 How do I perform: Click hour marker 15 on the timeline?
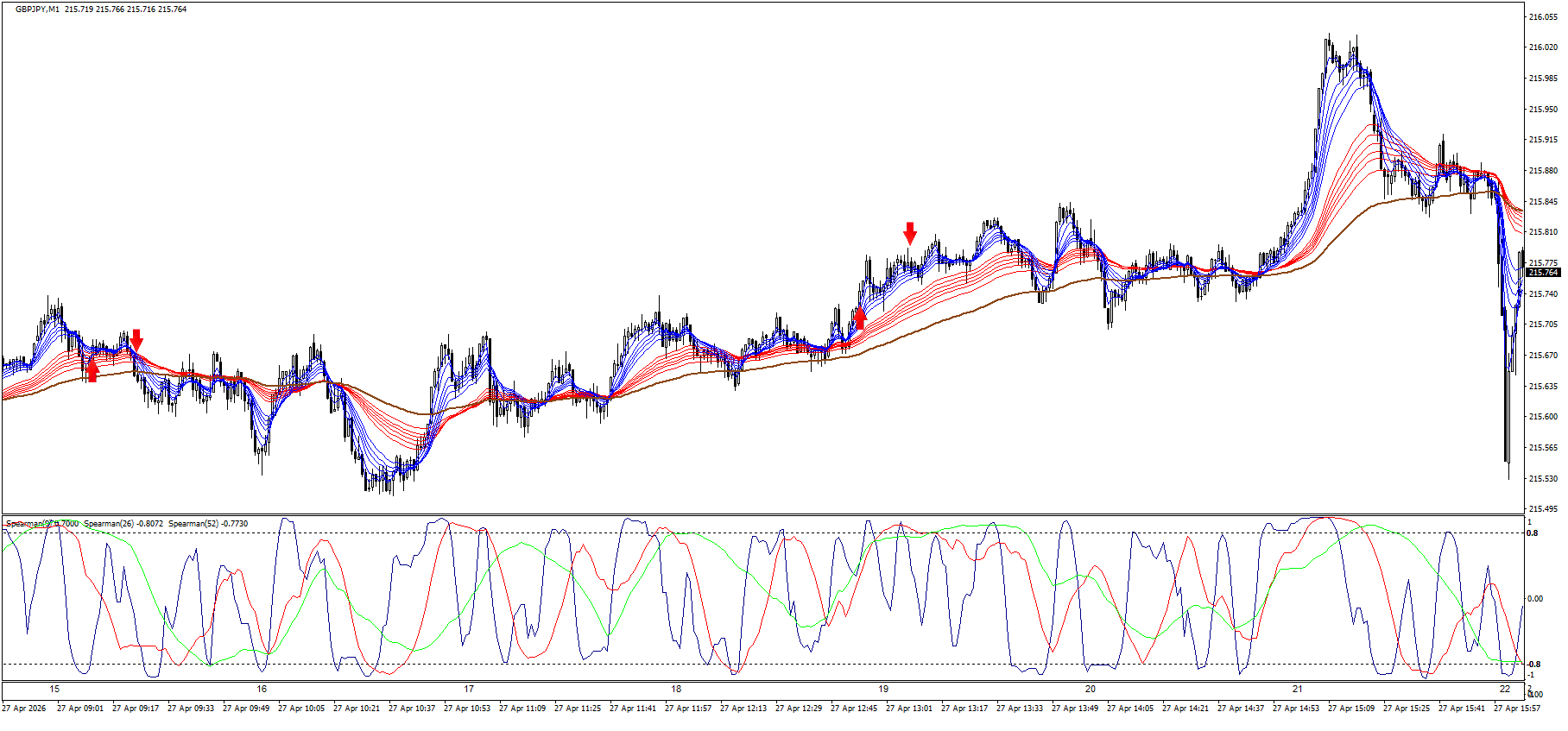click(x=54, y=689)
